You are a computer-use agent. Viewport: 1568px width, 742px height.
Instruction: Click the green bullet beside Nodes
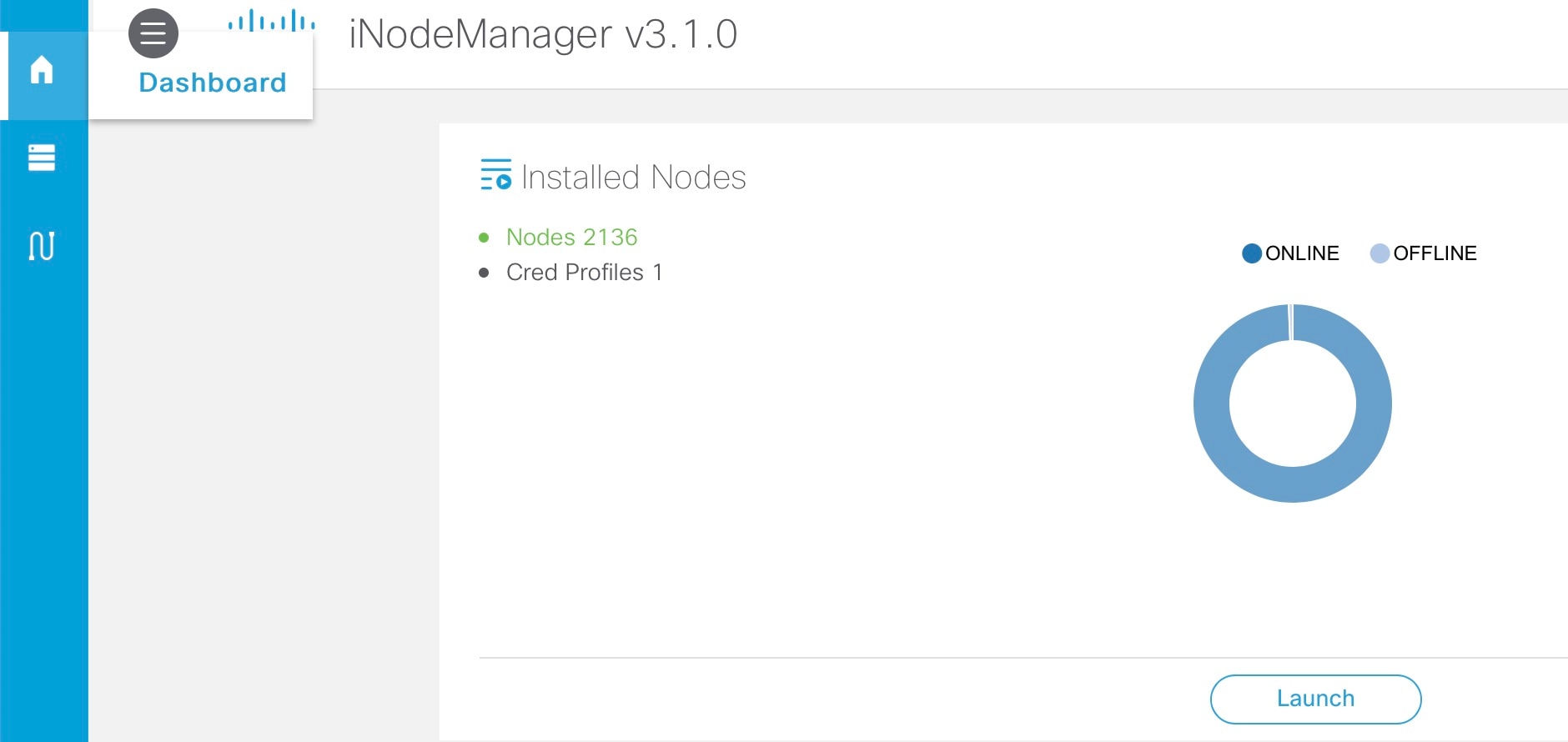(x=484, y=238)
